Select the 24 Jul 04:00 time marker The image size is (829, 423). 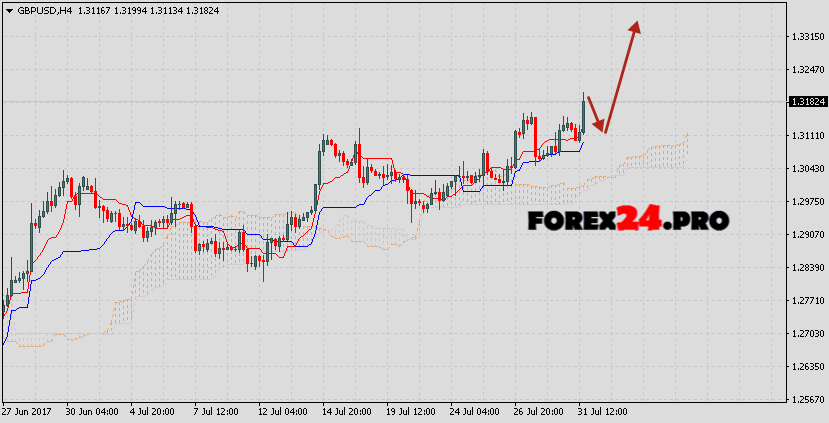point(473,412)
